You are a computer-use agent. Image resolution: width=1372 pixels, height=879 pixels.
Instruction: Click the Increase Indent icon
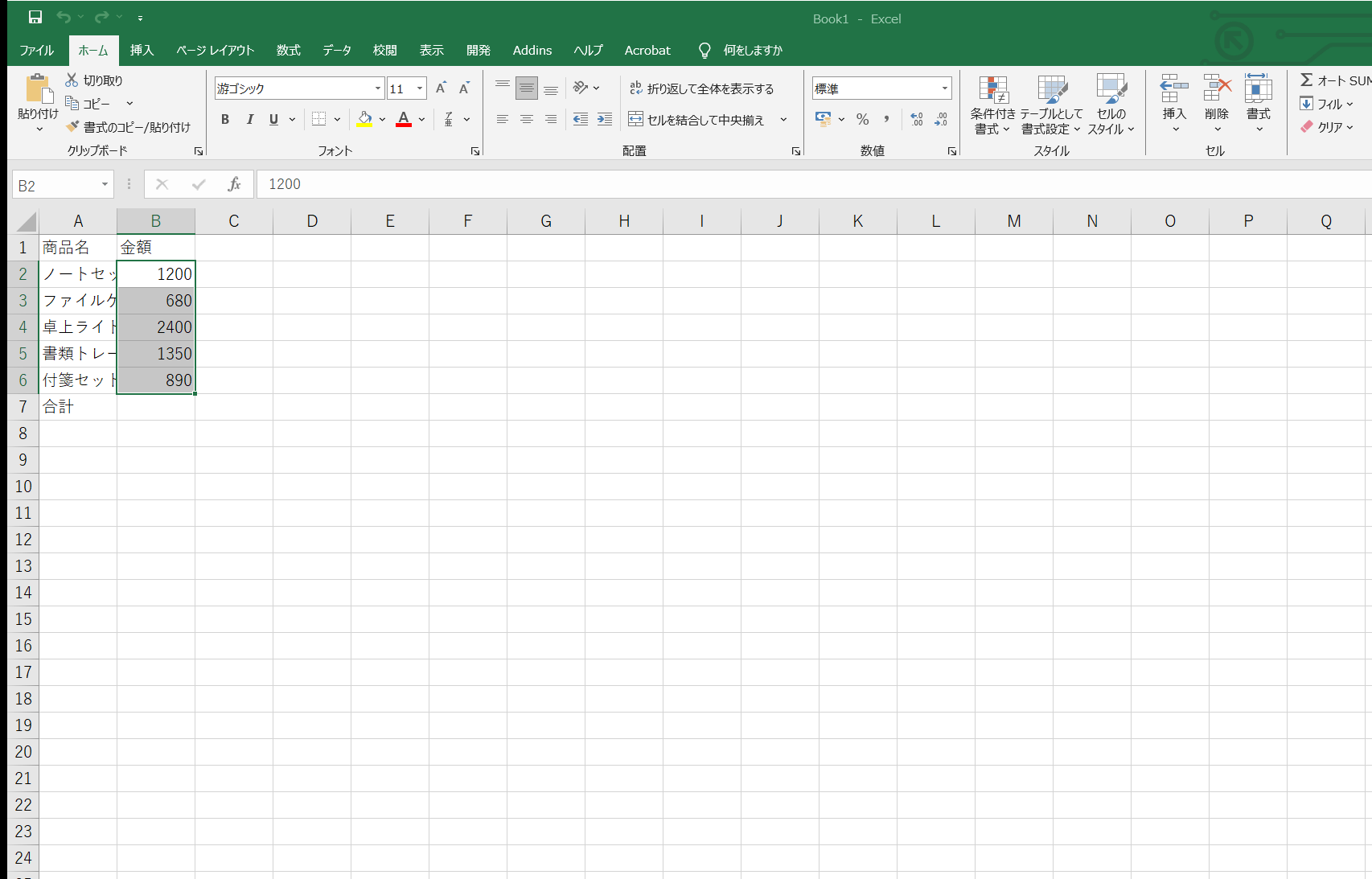[605, 119]
